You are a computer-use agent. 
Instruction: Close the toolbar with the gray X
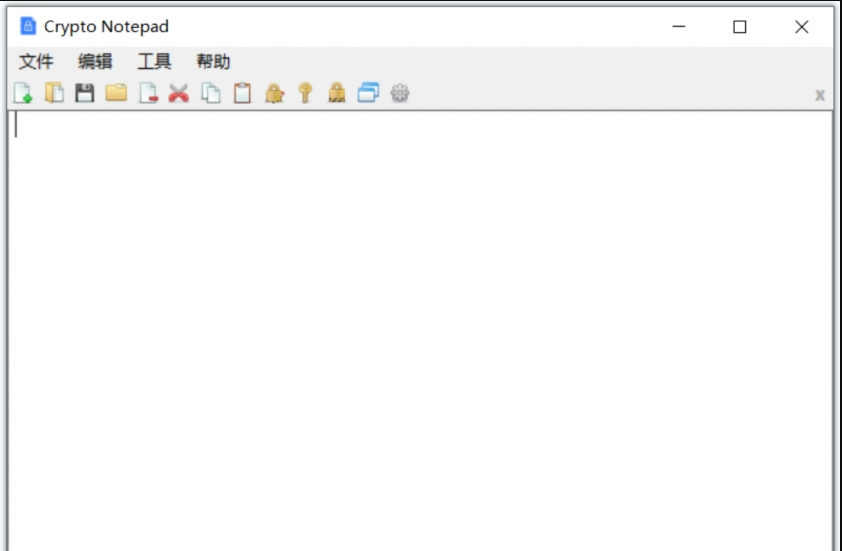pos(819,96)
